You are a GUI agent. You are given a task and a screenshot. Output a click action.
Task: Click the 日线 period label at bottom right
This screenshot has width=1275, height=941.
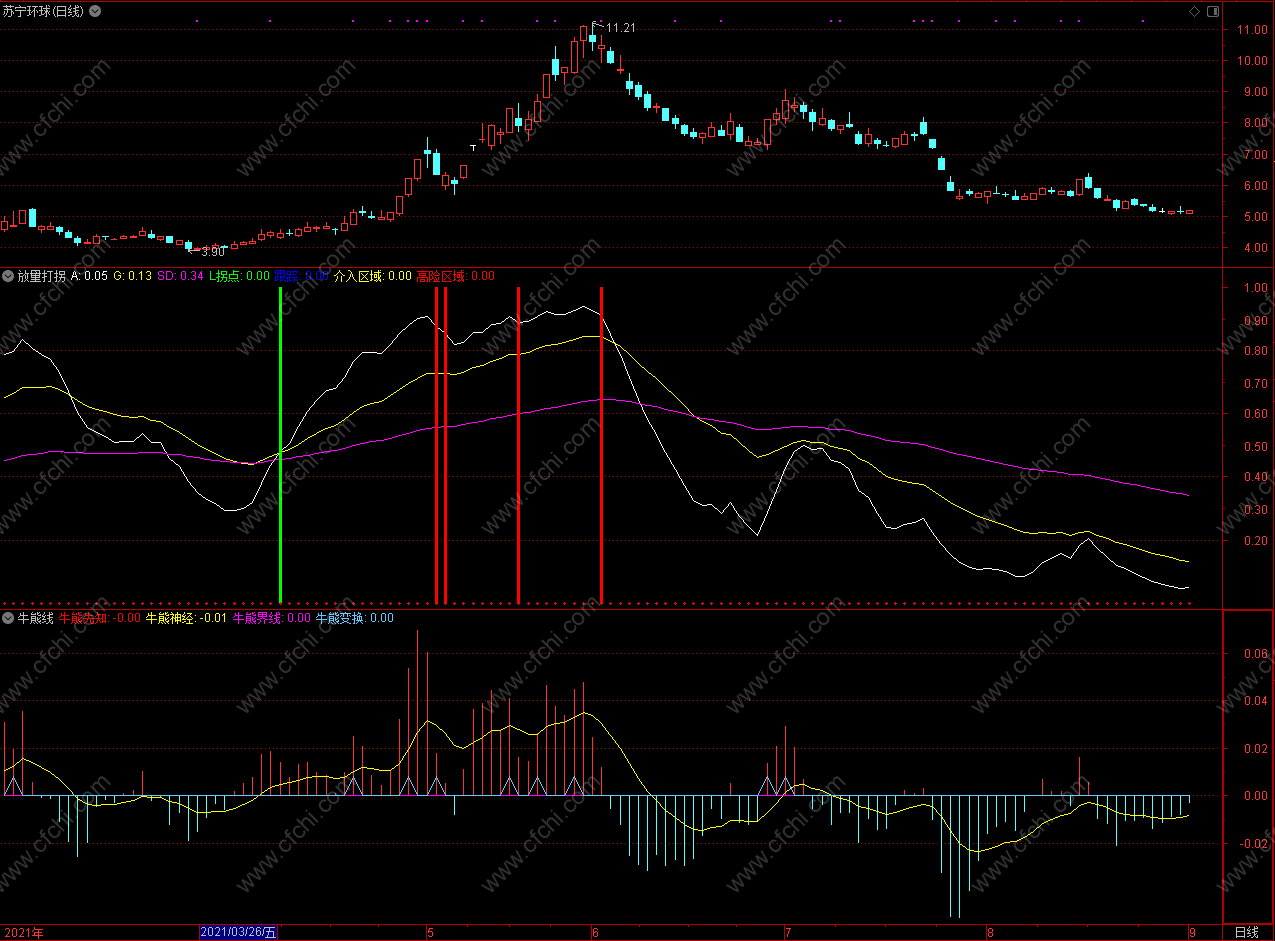pos(1247,932)
